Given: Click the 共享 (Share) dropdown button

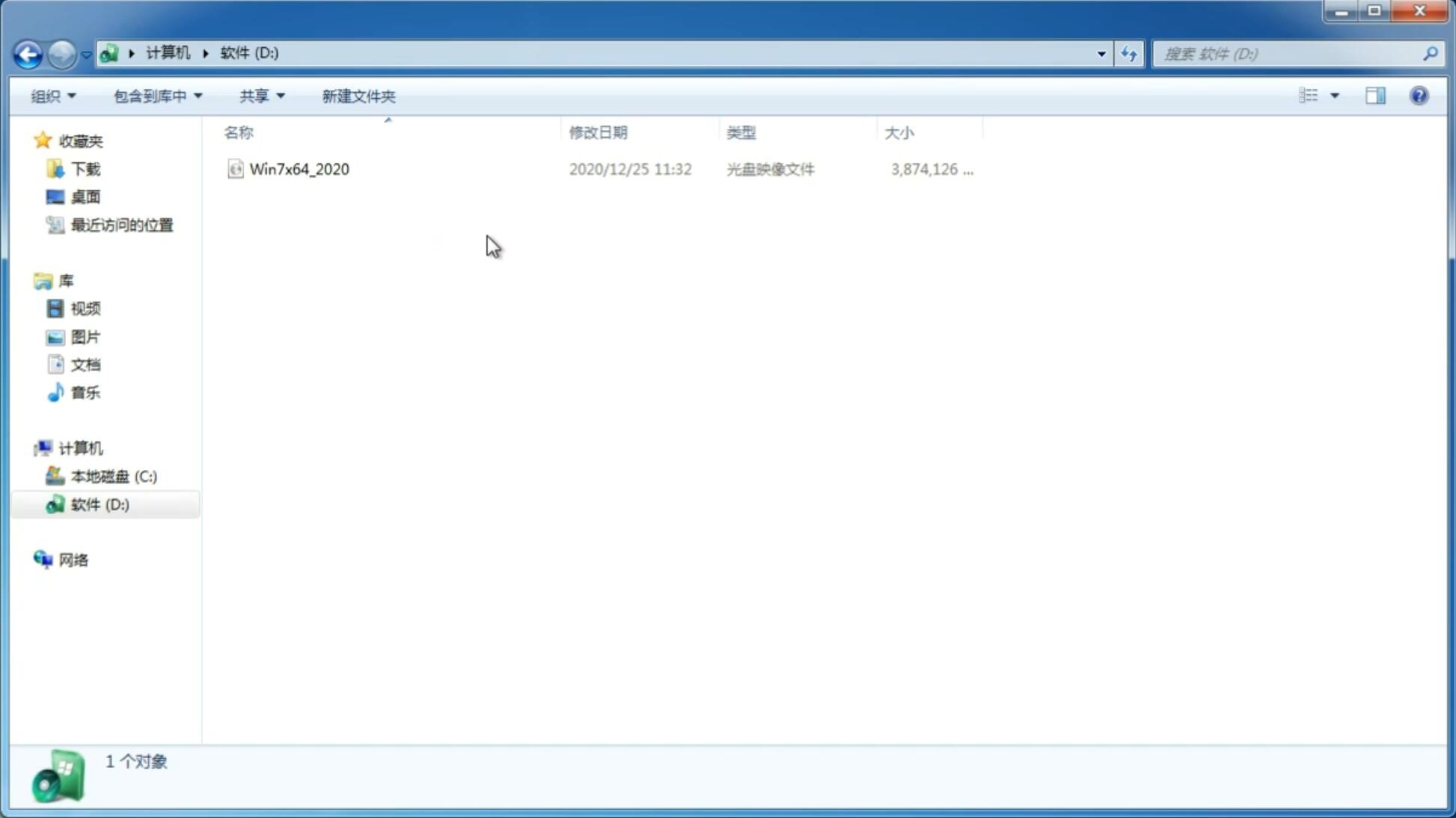Looking at the screenshot, I should point(261,95).
